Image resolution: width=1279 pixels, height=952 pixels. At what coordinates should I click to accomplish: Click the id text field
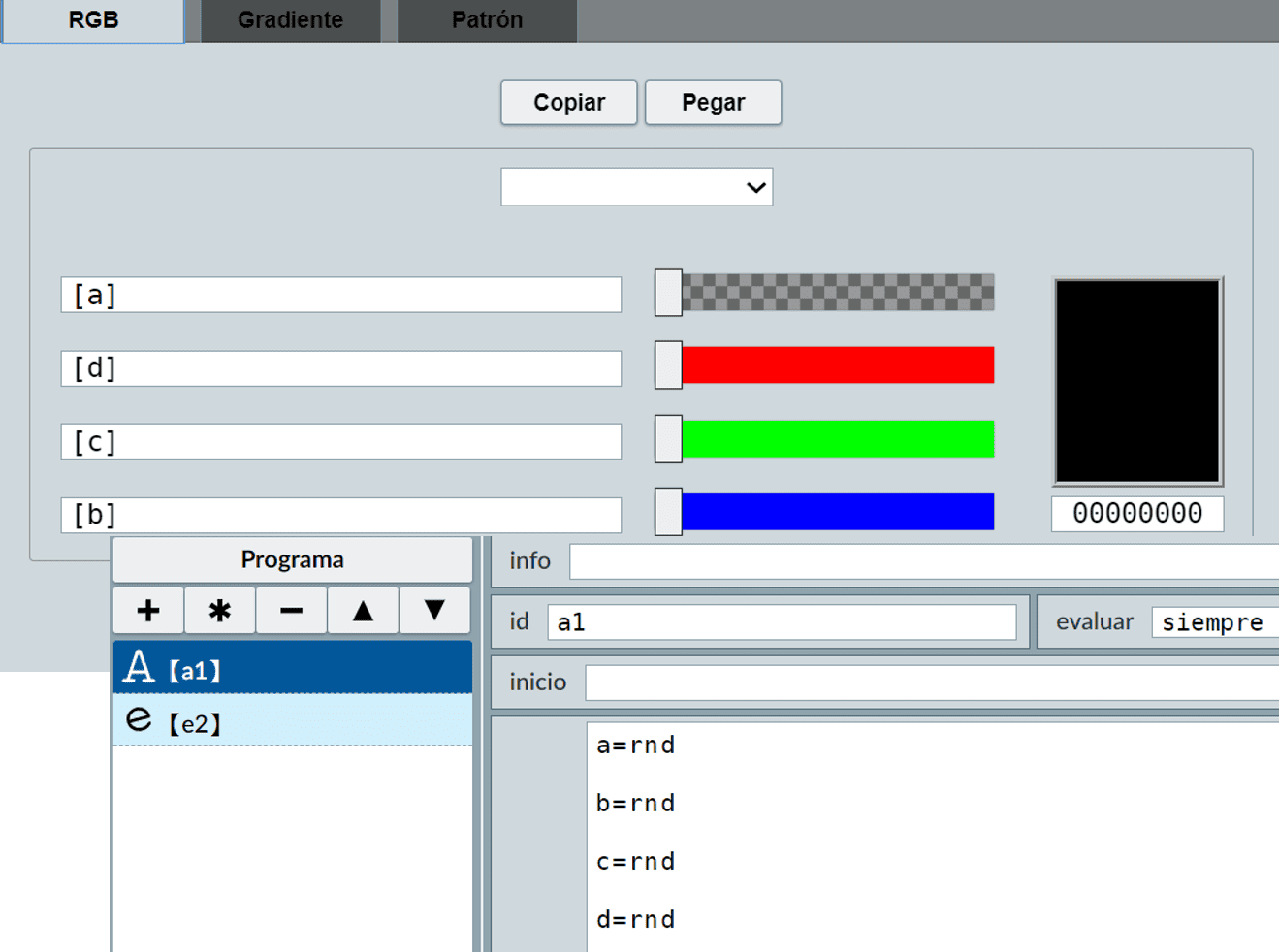coord(781,622)
